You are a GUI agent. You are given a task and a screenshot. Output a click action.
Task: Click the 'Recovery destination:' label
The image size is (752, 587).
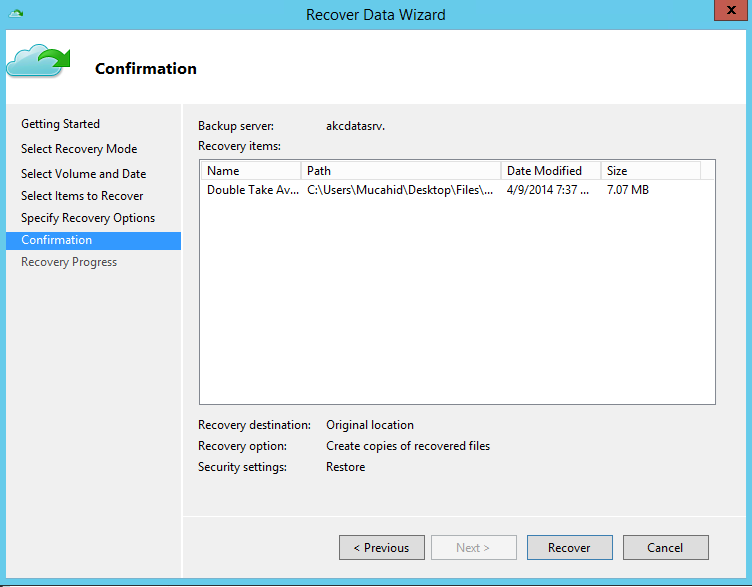(254, 425)
